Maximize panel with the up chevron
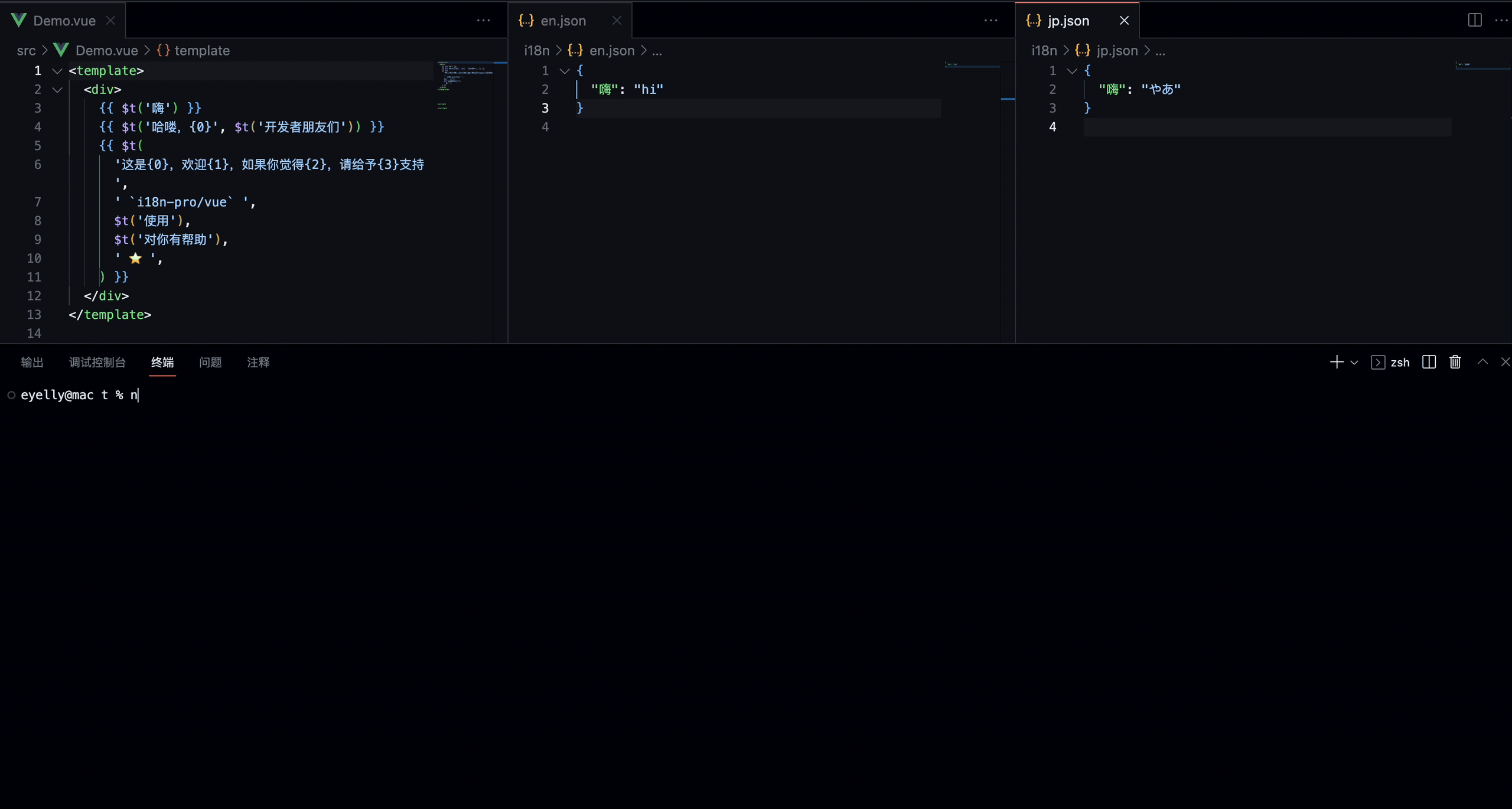The height and width of the screenshot is (809, 1512). pyautogui.click(x=1482, y=362)
